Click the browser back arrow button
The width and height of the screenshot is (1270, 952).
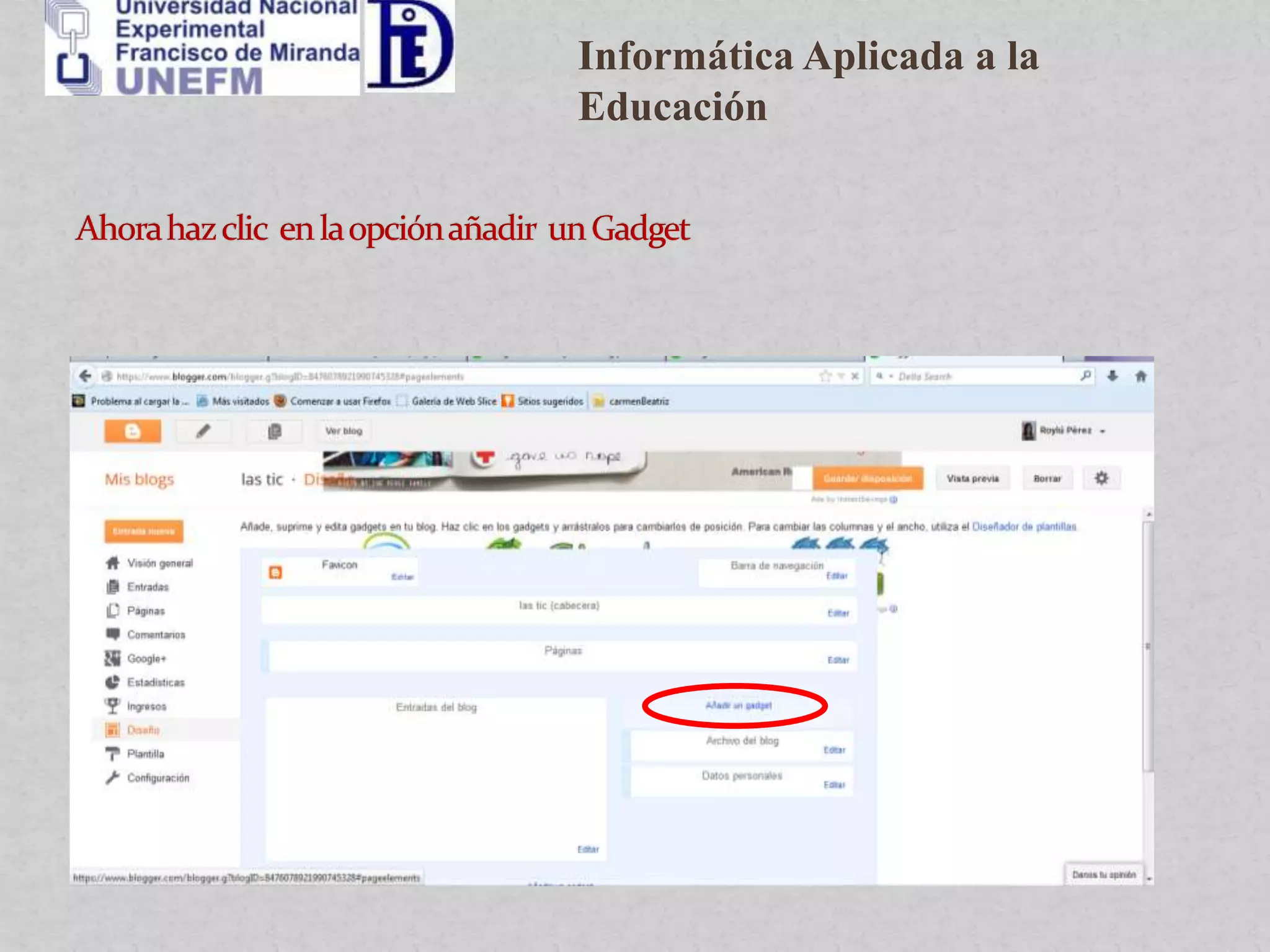[85, 376]
